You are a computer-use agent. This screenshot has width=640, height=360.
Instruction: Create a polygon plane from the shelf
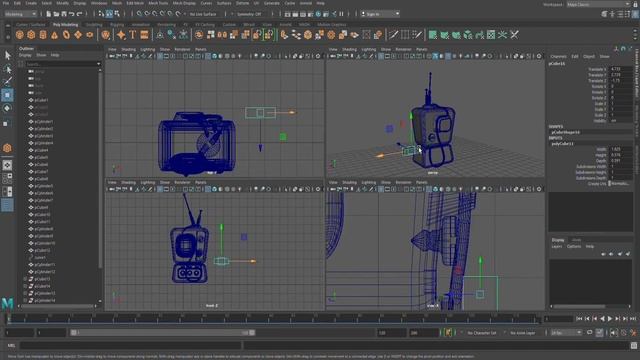tap(78, 35)
